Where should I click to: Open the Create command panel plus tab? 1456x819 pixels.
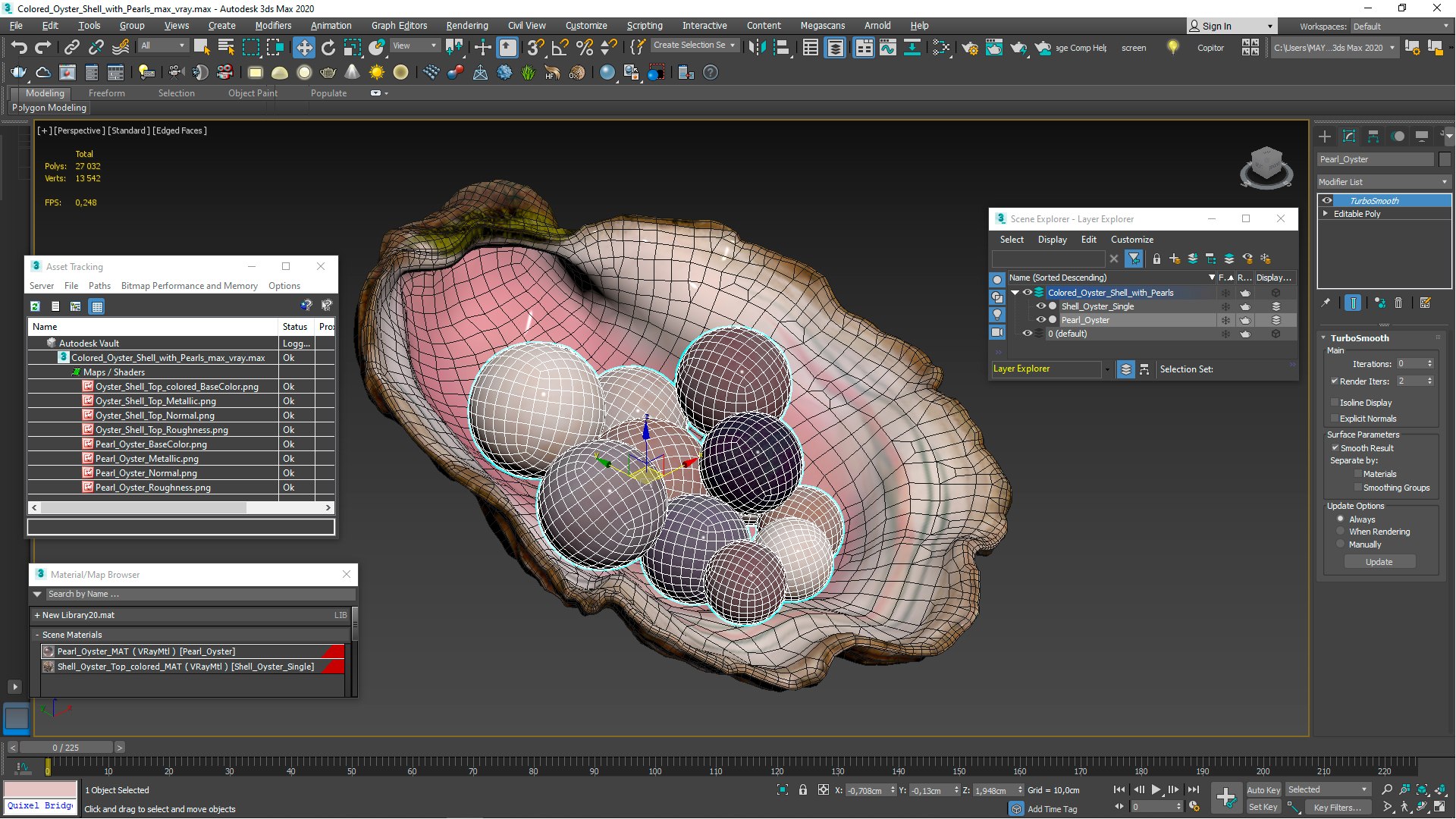tap(1325, 136)
